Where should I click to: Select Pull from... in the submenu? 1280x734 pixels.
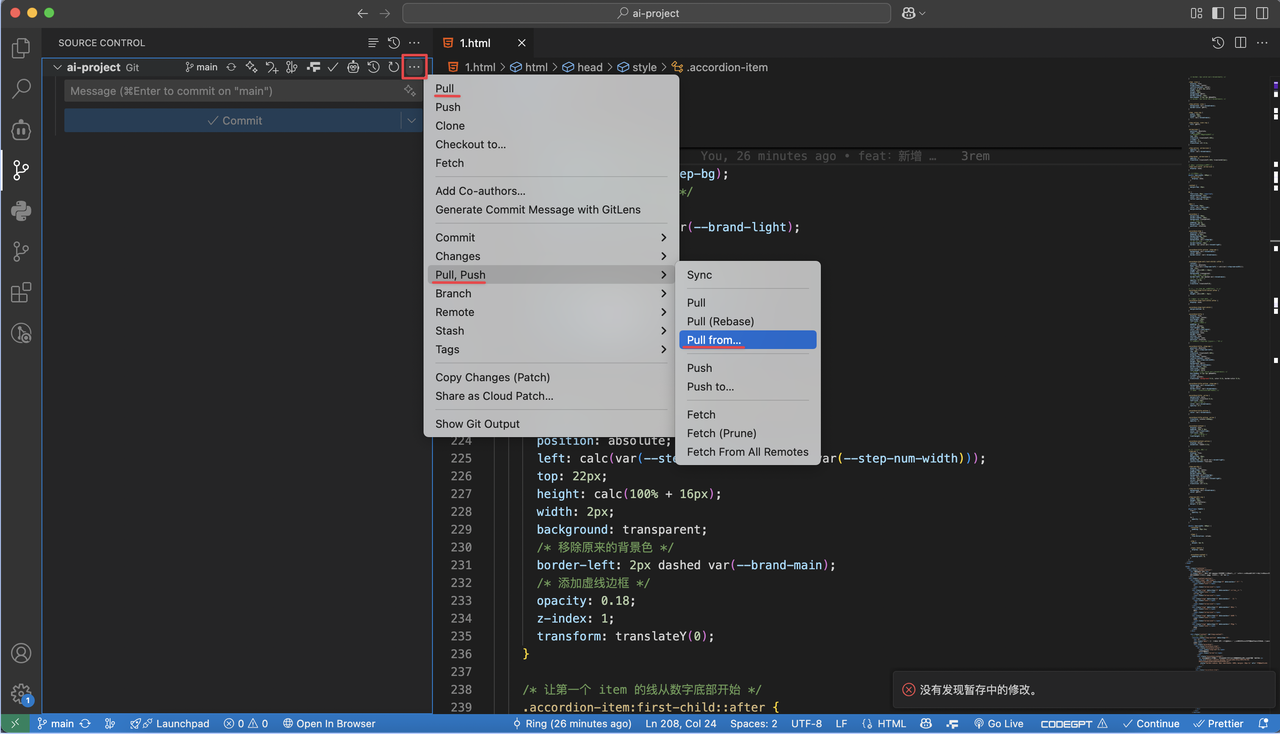point(748,340)
